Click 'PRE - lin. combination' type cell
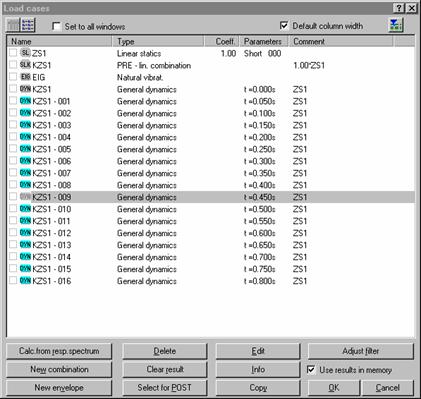 tap(154, 65)
